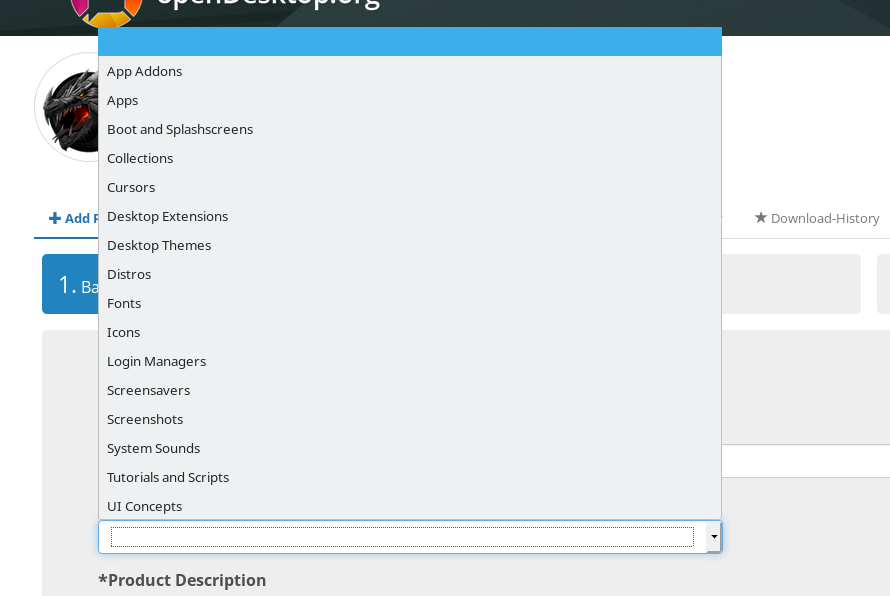Choose System Sounds option

410,448
